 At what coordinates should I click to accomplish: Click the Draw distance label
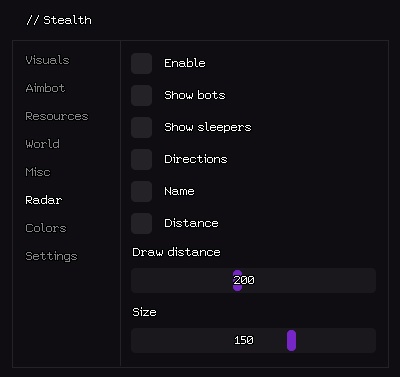pyautogui.click(x=176, y=252)
